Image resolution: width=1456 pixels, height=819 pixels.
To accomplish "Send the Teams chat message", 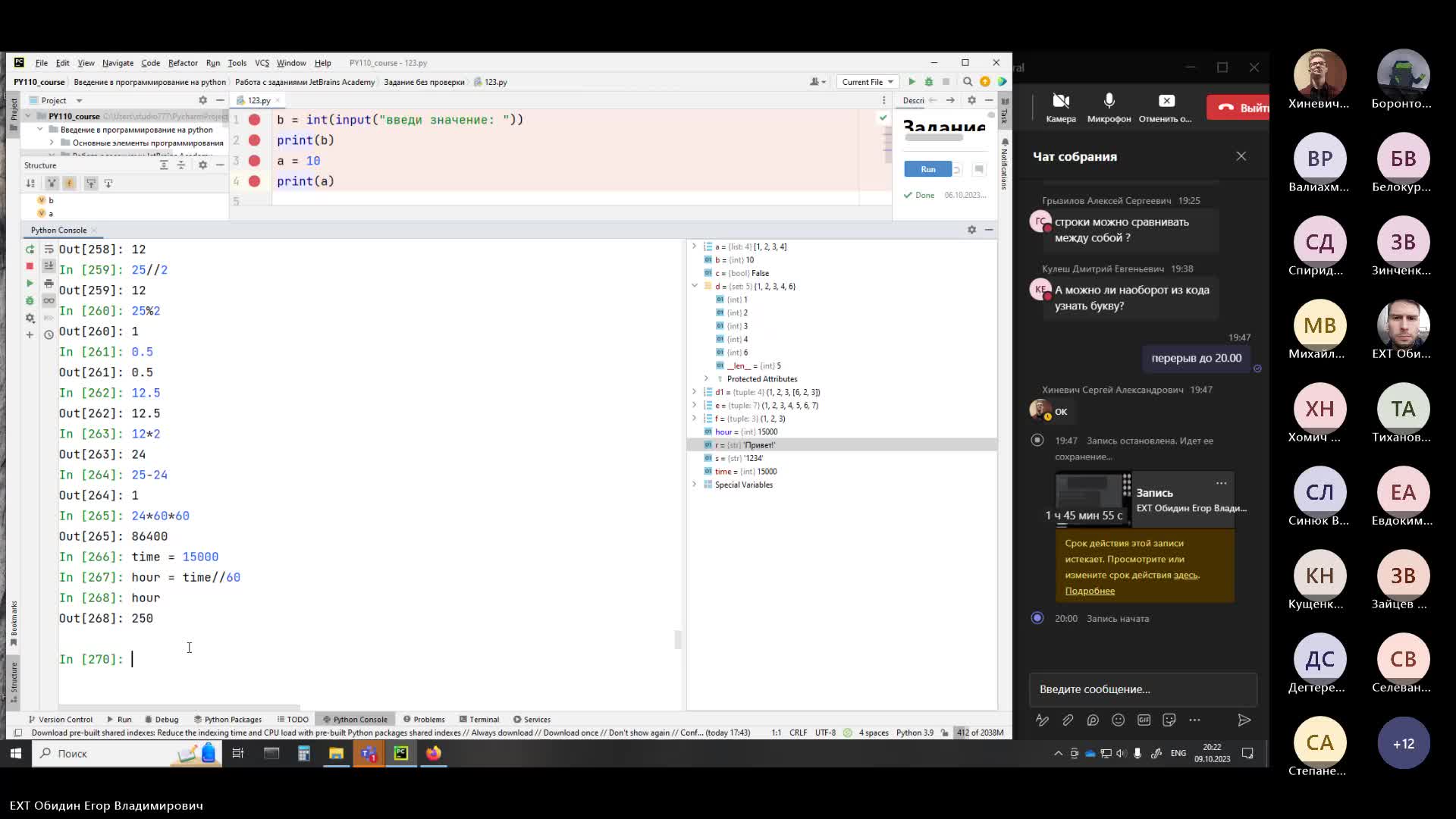I will 1244,720.
